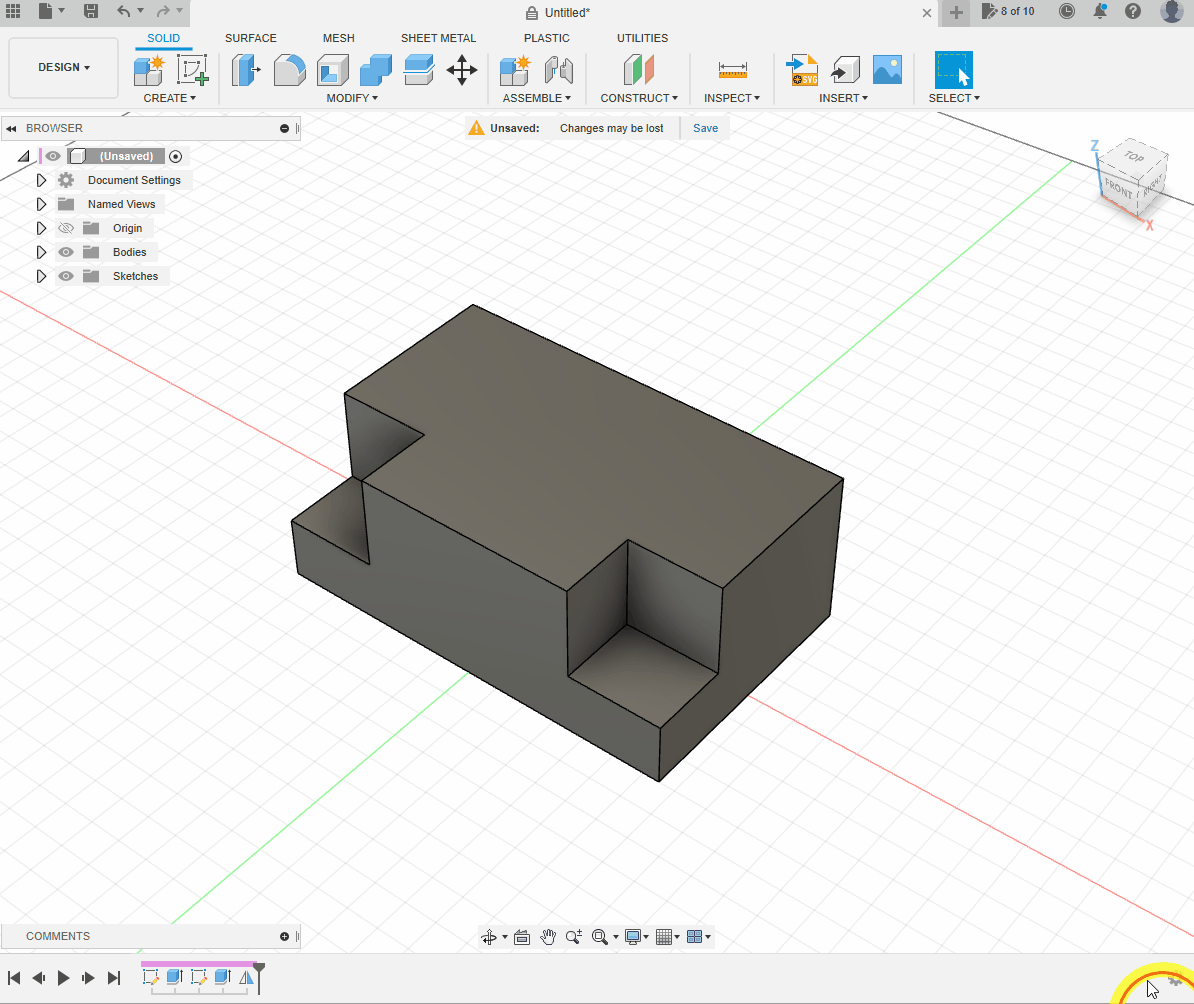Choose the Shell tool in Modify

coord(333,70)
